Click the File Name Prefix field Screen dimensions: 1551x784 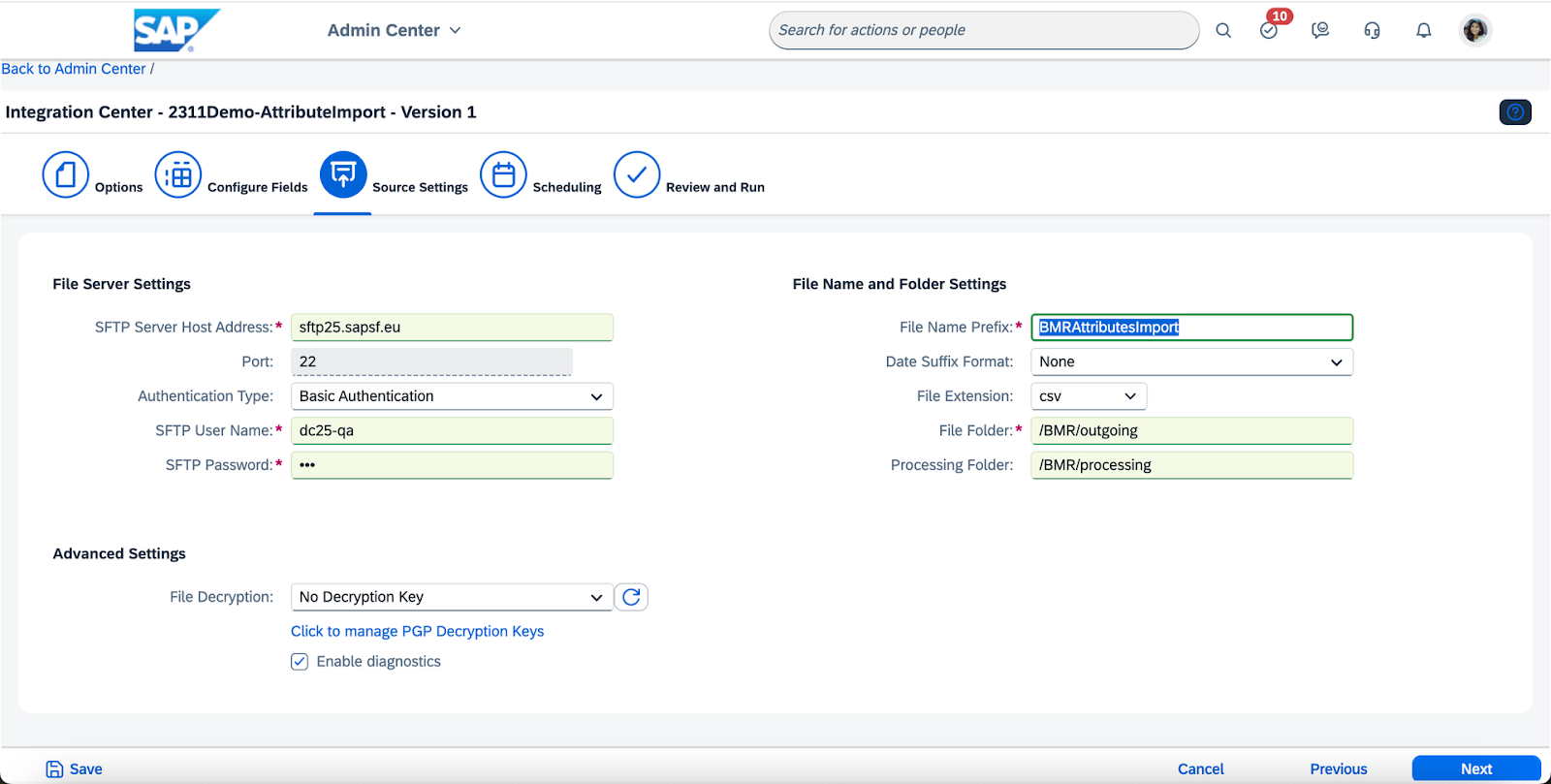coord(1191,328)
